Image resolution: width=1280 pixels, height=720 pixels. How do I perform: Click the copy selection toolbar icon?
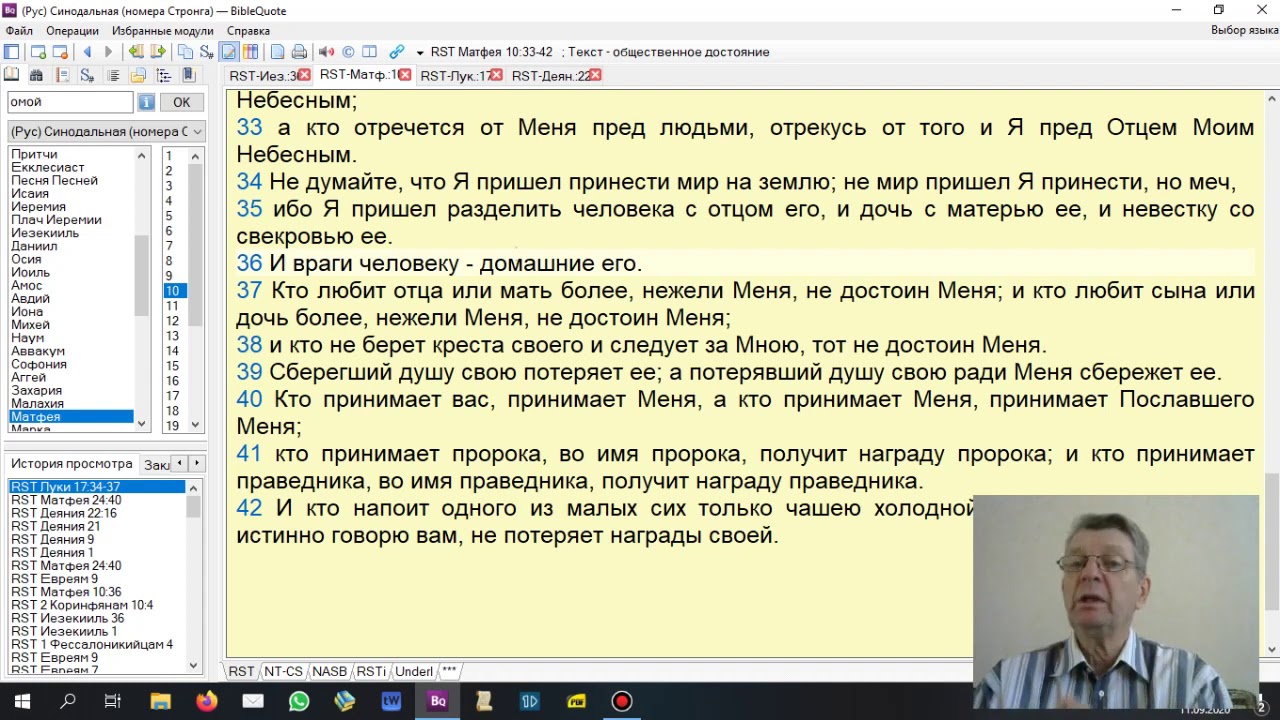(185, 52)
